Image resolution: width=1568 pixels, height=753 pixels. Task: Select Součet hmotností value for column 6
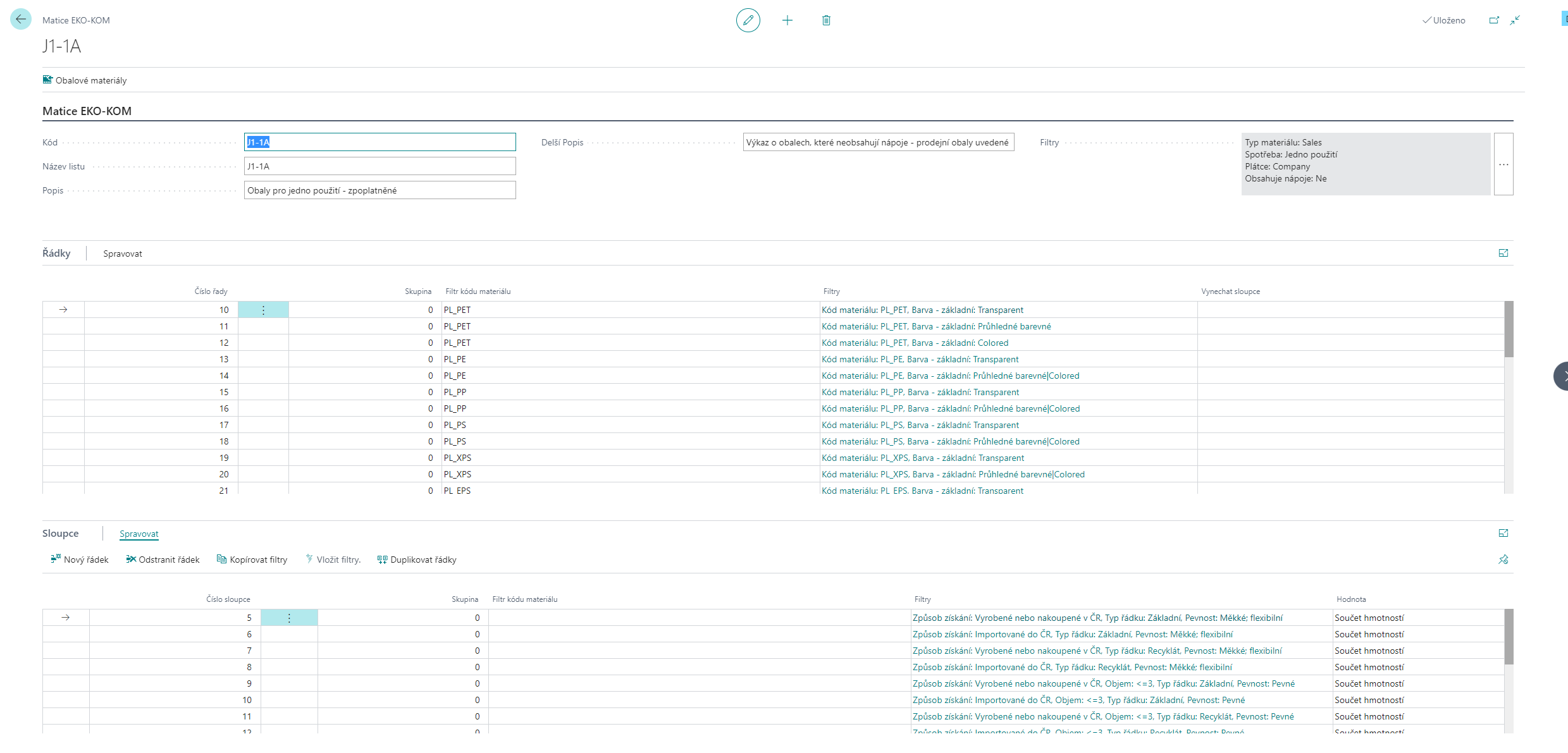[x=1418, y=634]
